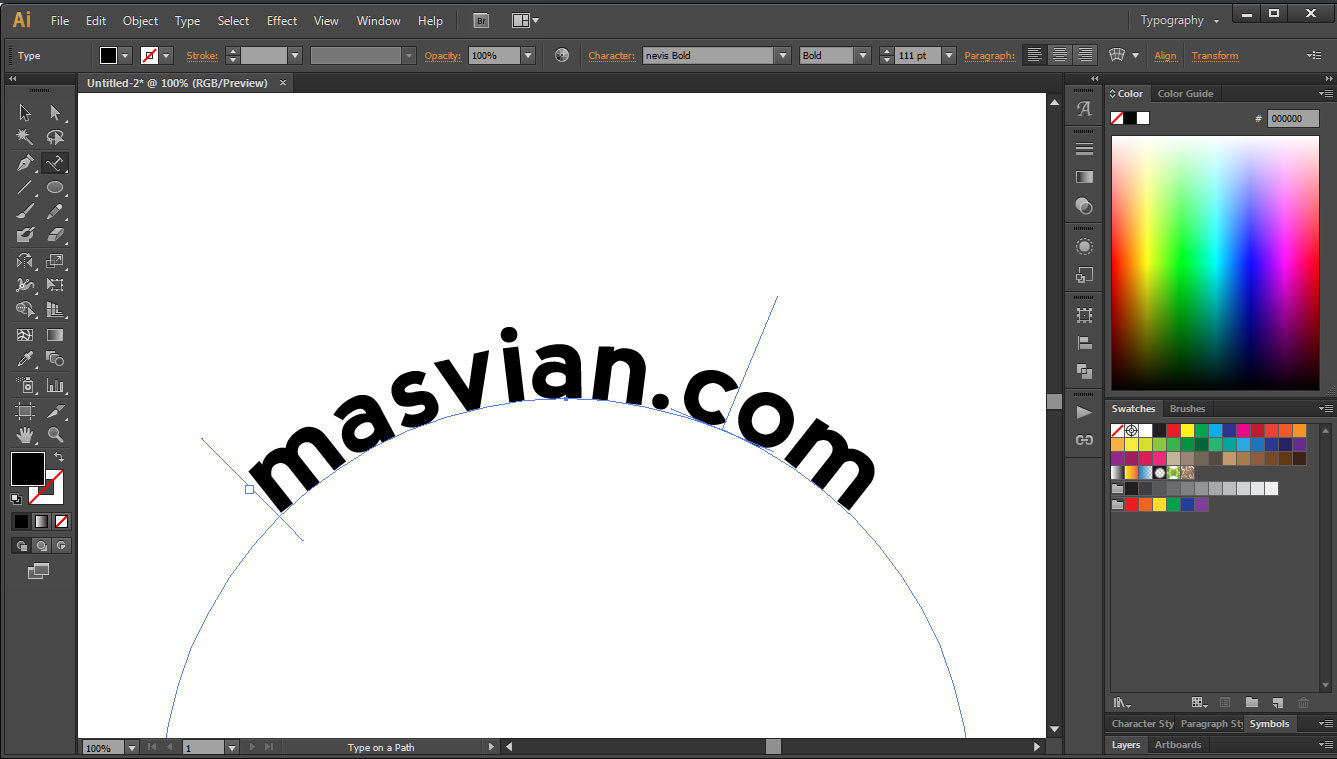The image size is (1337, 759).
Task: Open the Gradient panel icon
Action: tap(1084, 177)
